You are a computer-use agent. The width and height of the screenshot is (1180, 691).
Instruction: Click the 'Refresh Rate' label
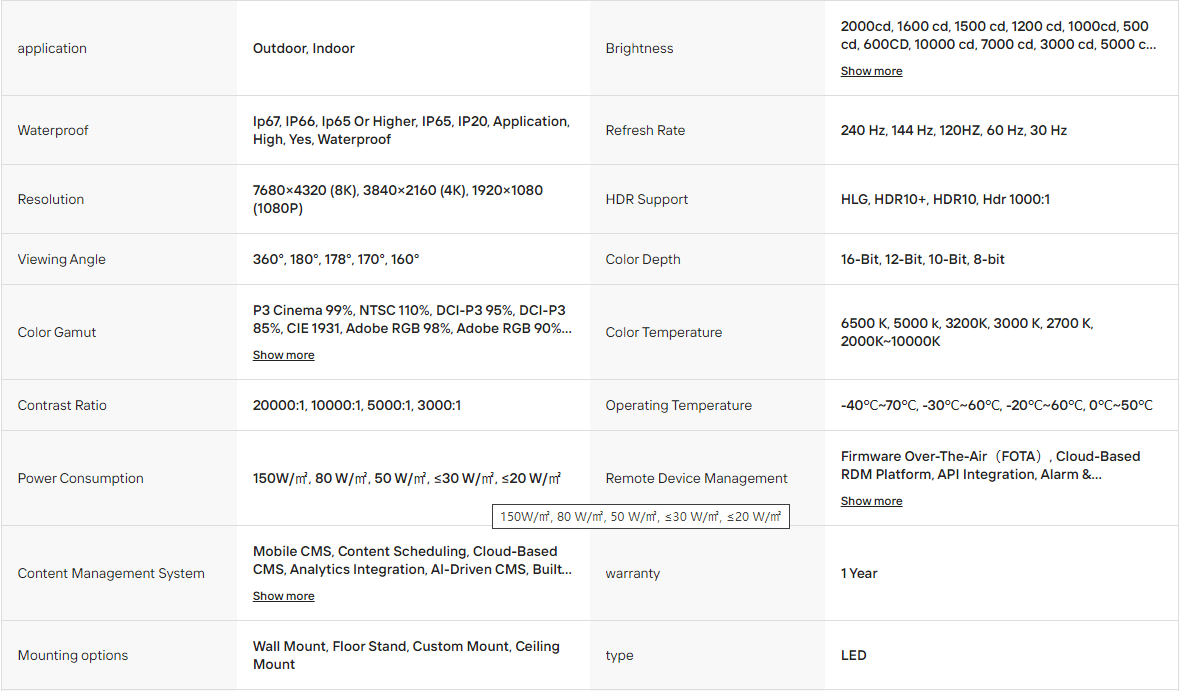point(645,130)
